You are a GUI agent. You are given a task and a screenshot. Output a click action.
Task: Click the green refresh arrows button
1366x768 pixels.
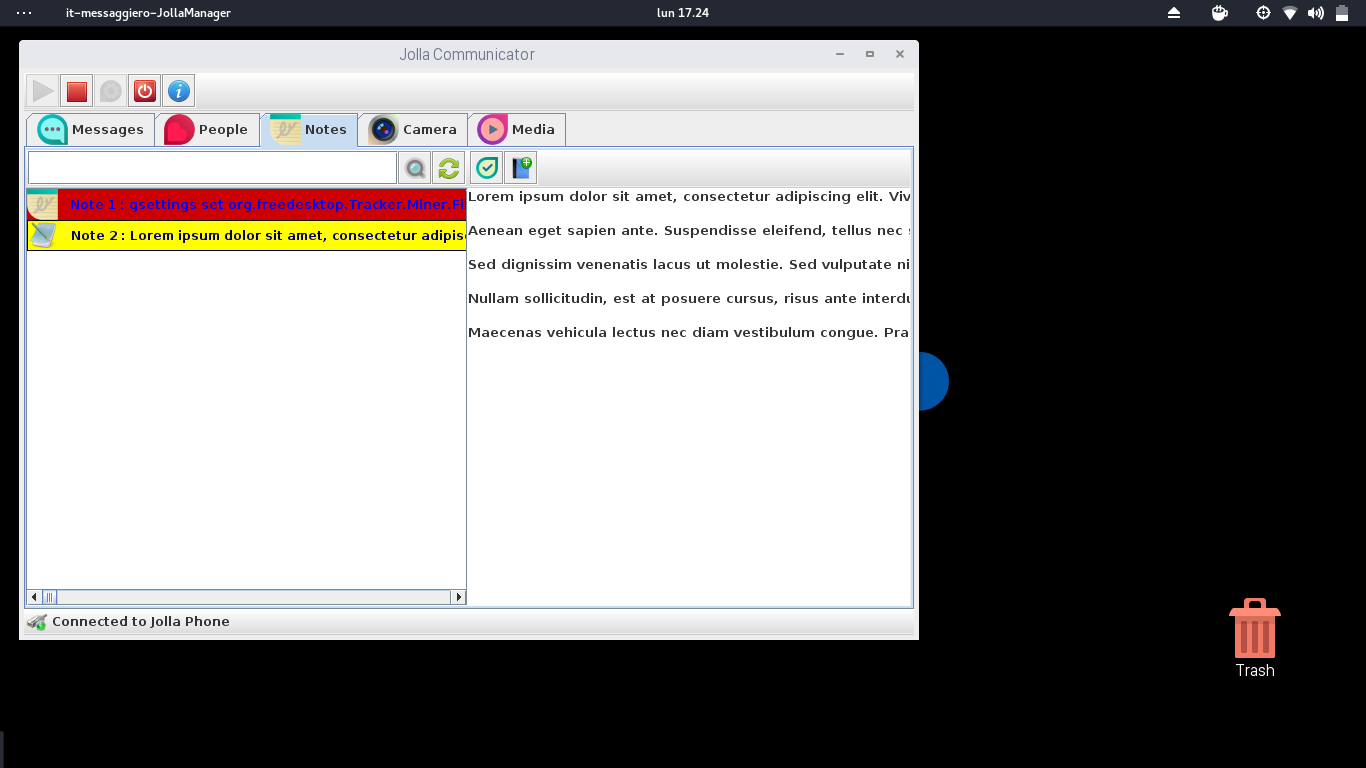tap(449, 168)
